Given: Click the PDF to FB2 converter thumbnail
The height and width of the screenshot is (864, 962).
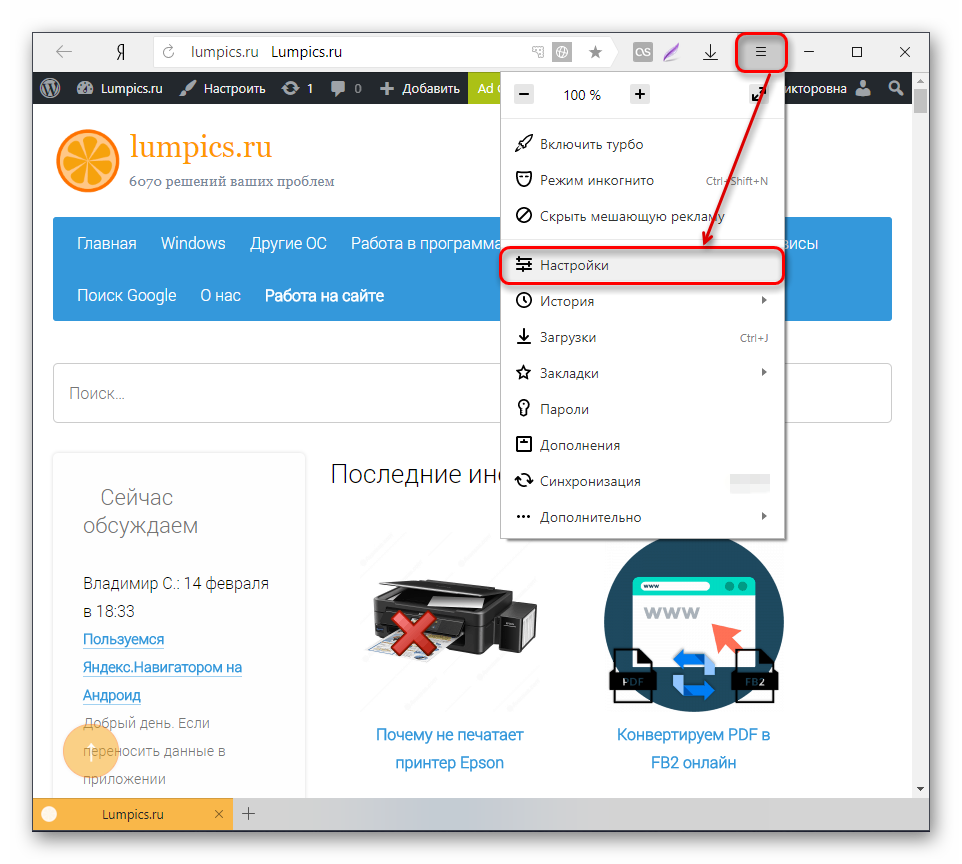Looking at the screenshot, I should click(x=693, y=623).
